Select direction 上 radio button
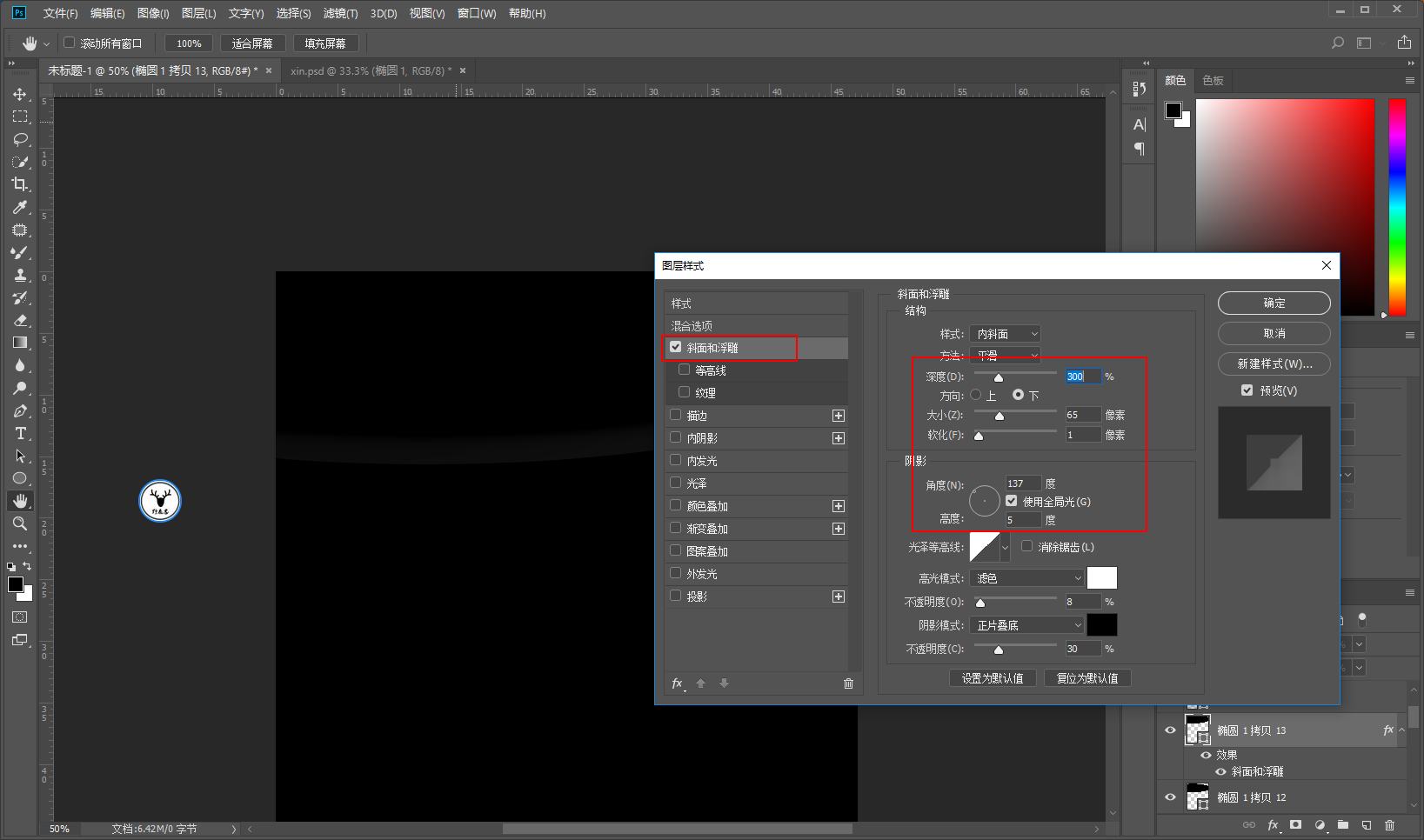Image resolution: width=1424 pixels, height=840 pixels. click(x=976, y=395)
